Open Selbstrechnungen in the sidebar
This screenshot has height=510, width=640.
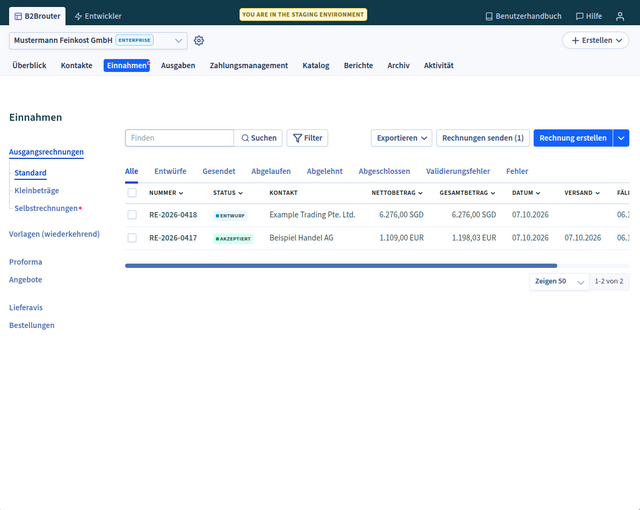(46, 208)
